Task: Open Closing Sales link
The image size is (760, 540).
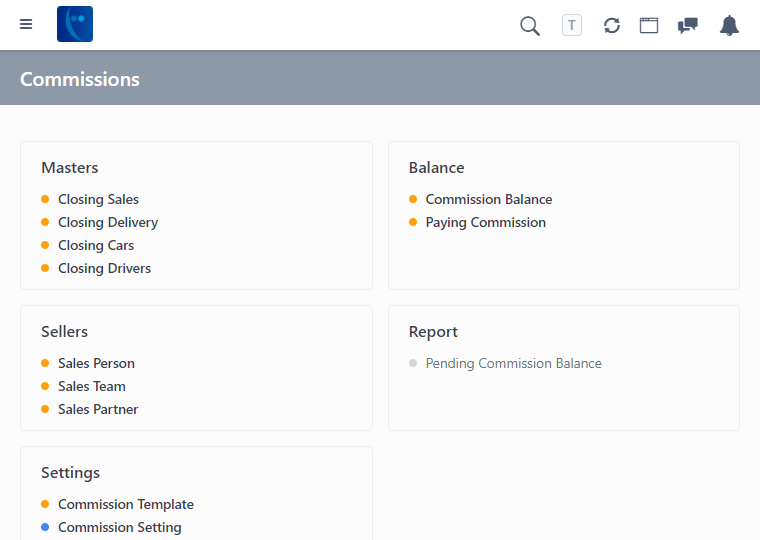Action: (98, 199)
